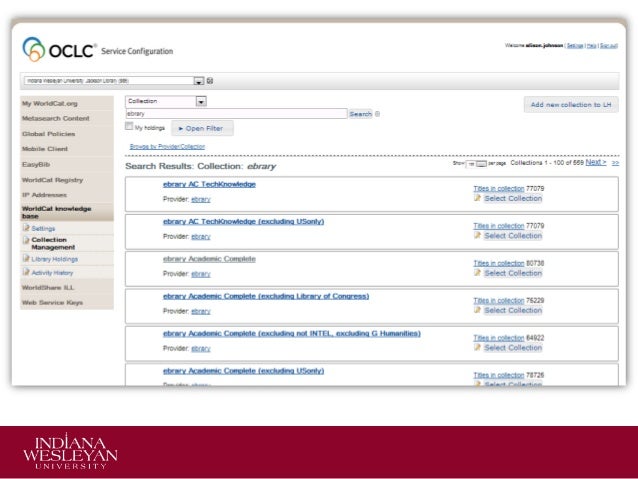Click Select Collection for ebrary AC TechKnowledge
The height and width of the screenshot is (479, 638).
coord(513,199)
